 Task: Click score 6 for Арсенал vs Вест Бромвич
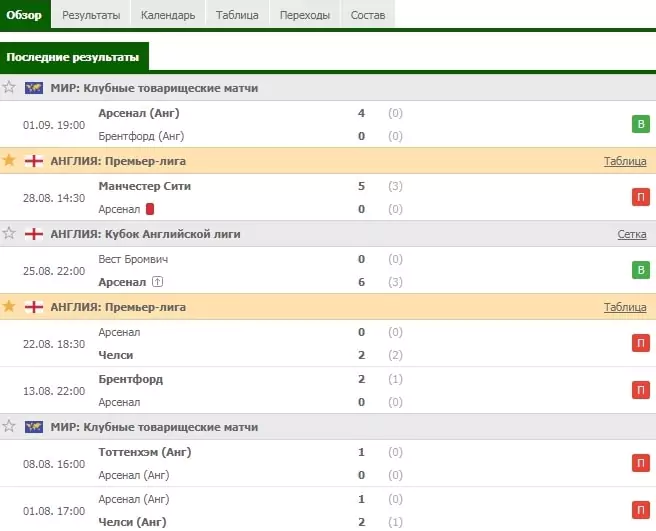[x=361, y=282]
